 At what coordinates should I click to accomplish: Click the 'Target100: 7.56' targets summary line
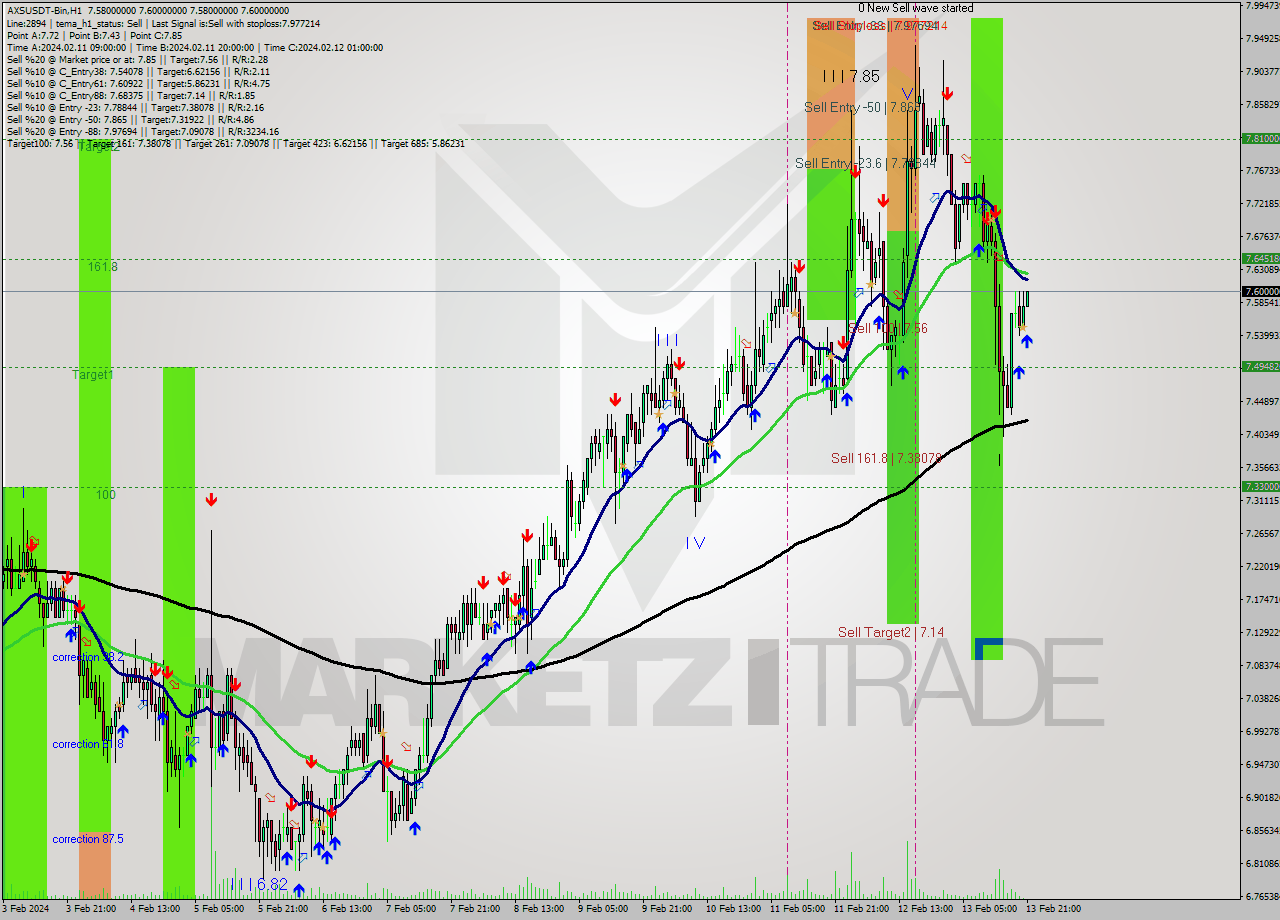click(x=236, y=144)
